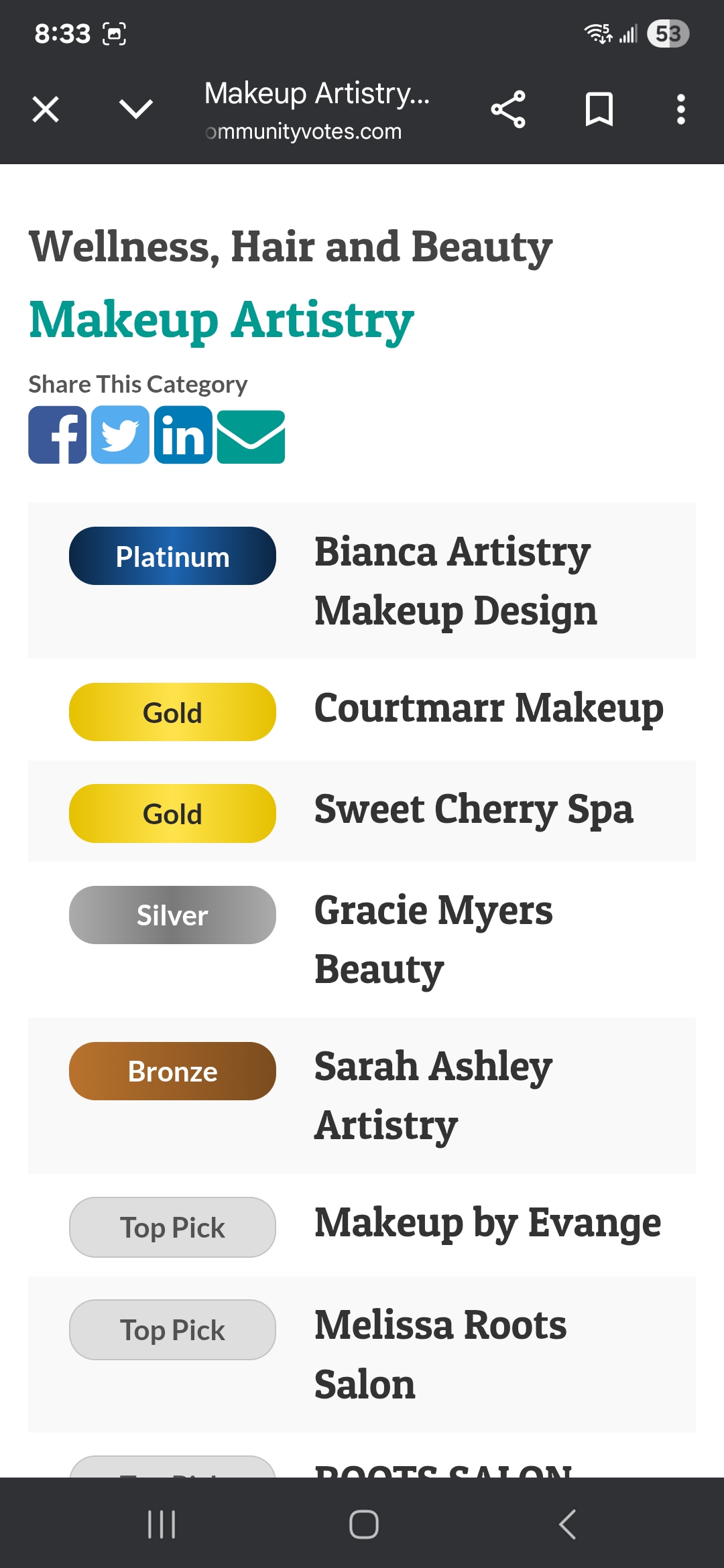This screenshot has height=1568, width=724.
Task: Tap the Platinum badge
Action: [x=172, y=556]
